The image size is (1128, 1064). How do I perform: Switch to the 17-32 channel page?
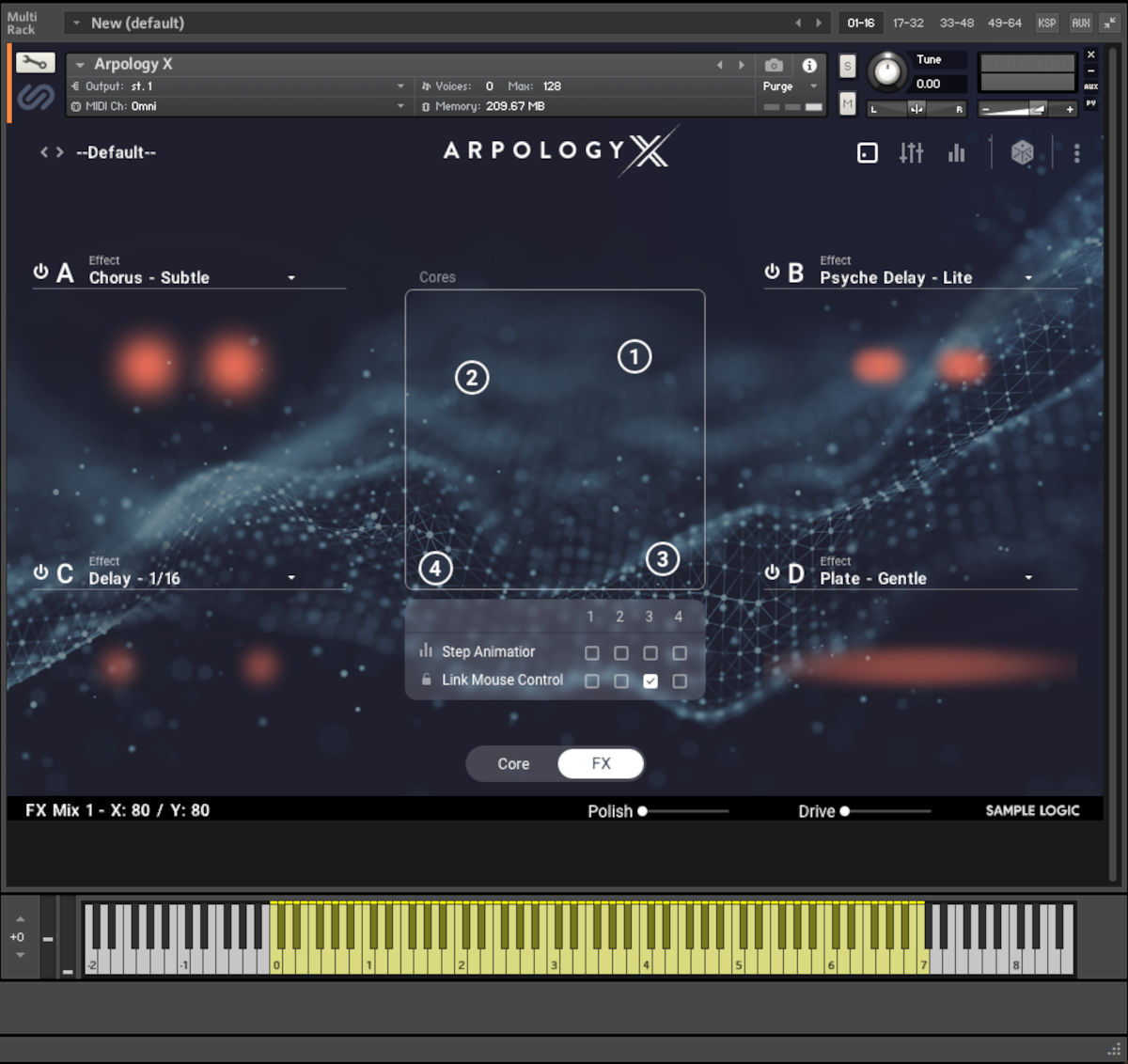(908, 23)
